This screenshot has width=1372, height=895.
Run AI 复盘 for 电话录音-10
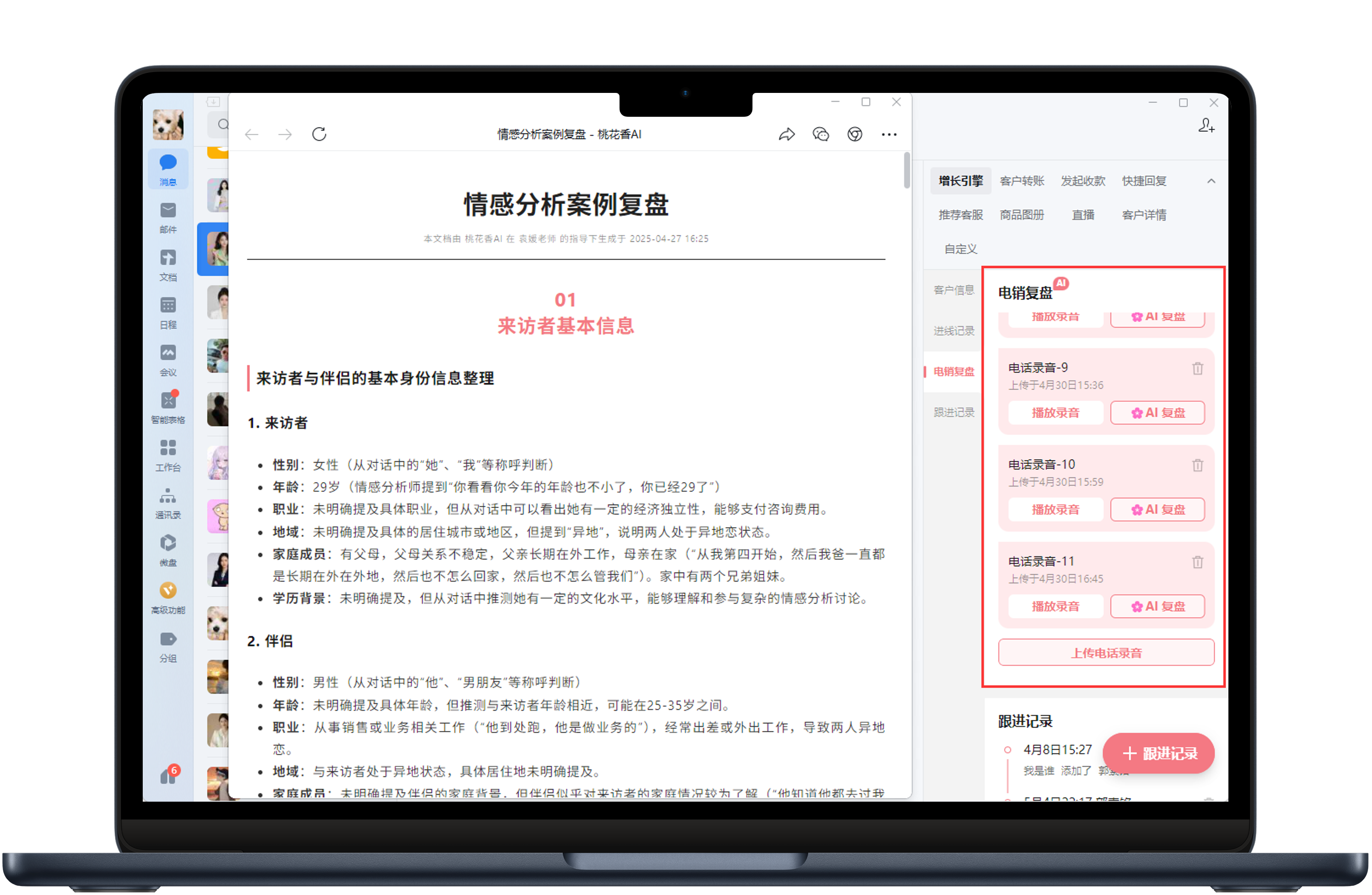point(1158,510)
